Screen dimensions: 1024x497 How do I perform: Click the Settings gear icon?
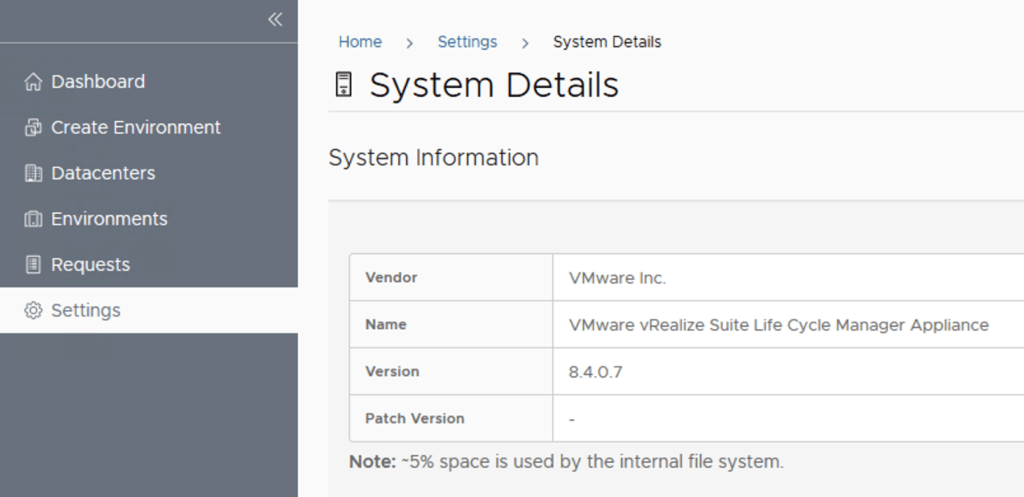click(x=33, y=311)
